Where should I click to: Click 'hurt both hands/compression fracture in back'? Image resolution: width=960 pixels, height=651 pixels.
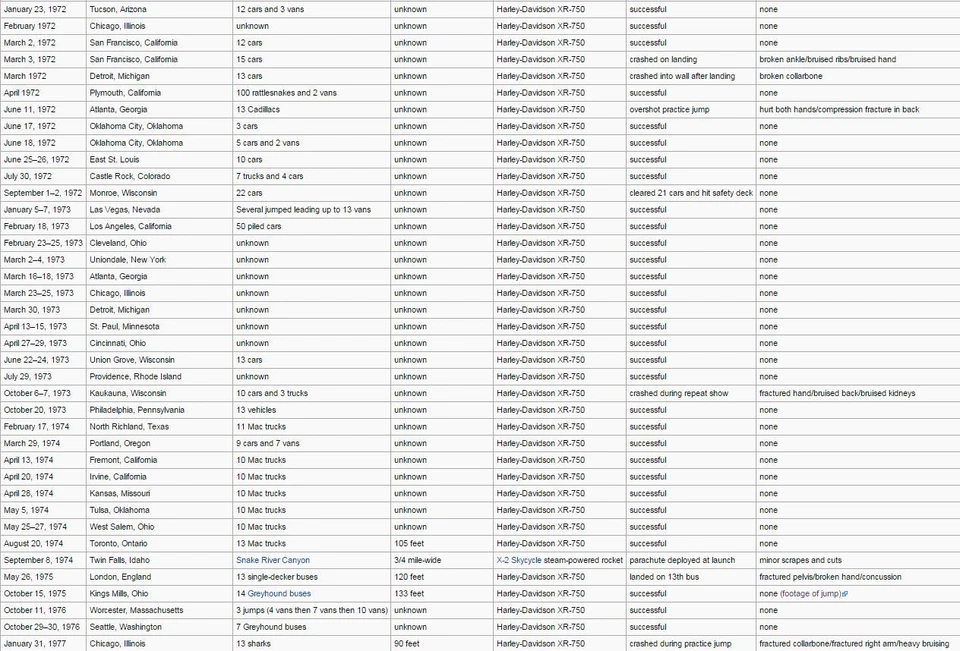[839, 110]
